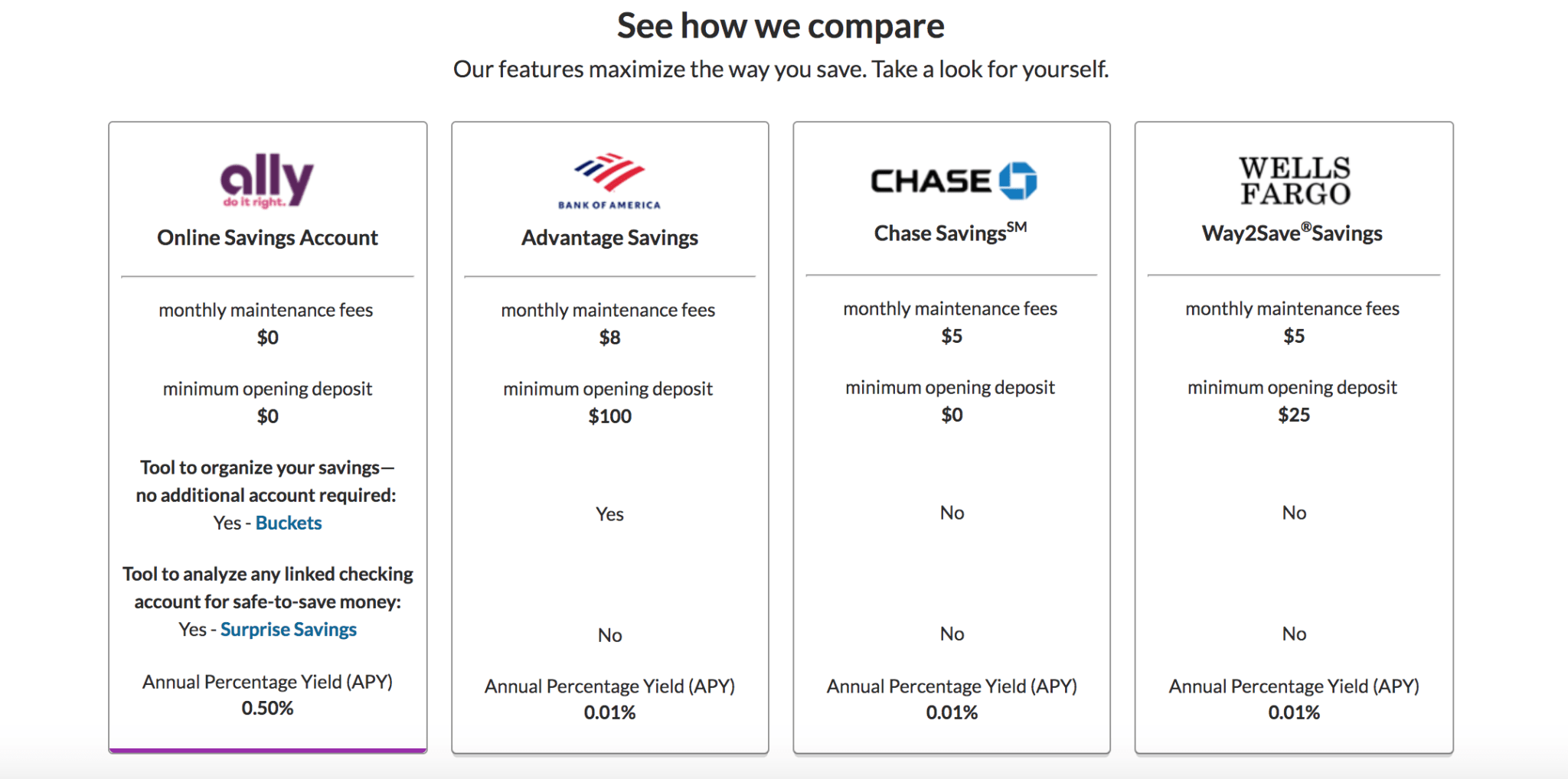1568x779 pixels.
Task: Click the Chase logo
Action: (953, 181)
